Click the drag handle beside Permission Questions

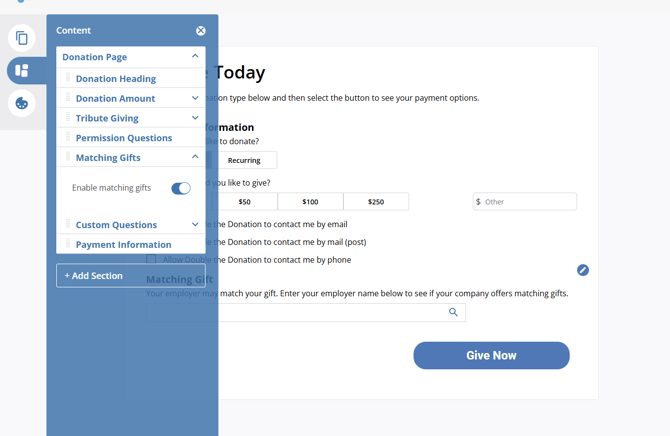pyautogui.click(x=68, y=138)
